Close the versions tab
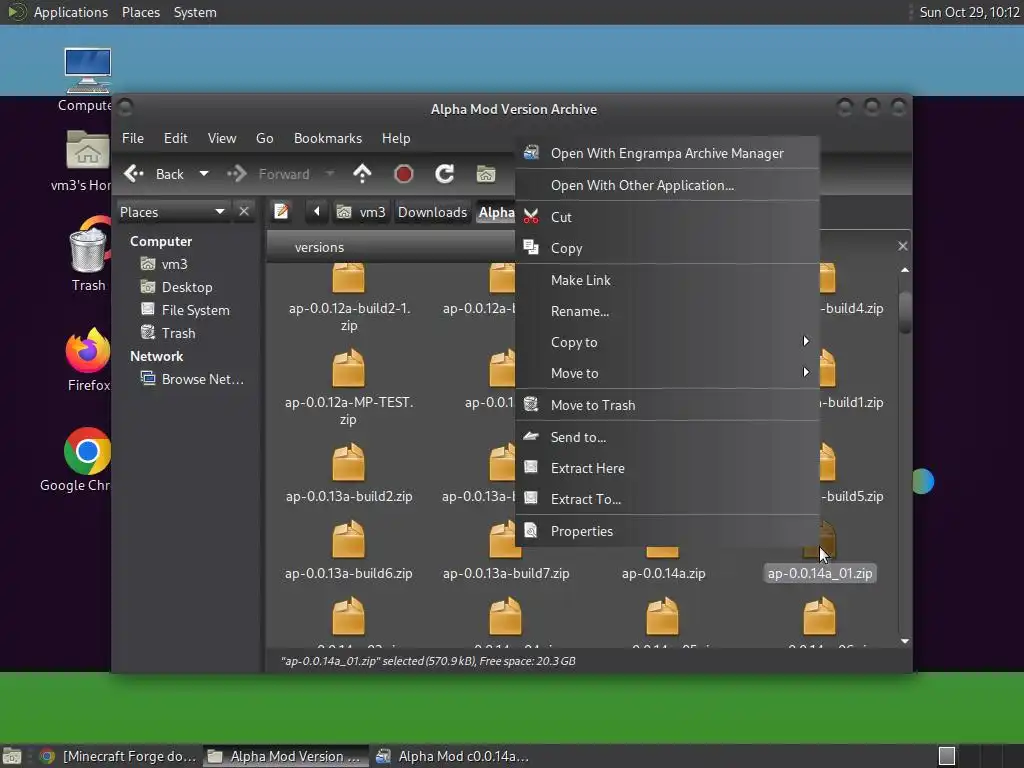The image size is (1024, 768). tap(903, 246)
